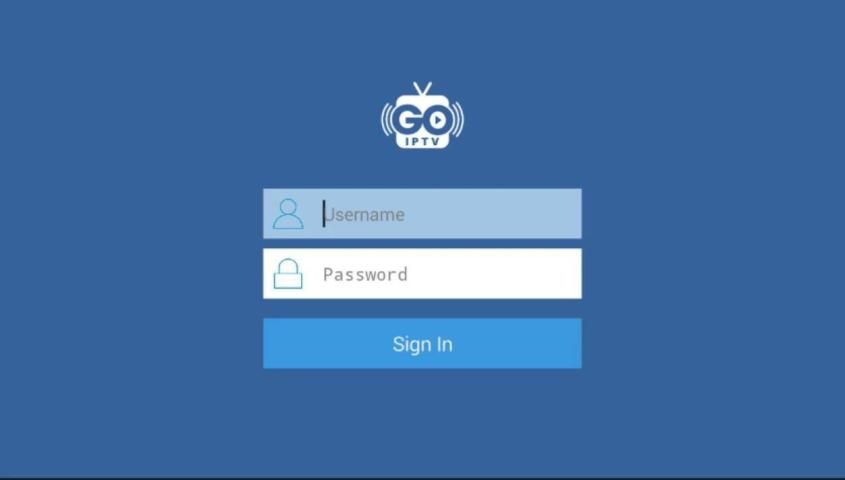Image resolution: width=845 pixels, height=480 pixels.
Task: Click the empty right side of the Password box
Action: pyautogui.click(x=517, y=273)
